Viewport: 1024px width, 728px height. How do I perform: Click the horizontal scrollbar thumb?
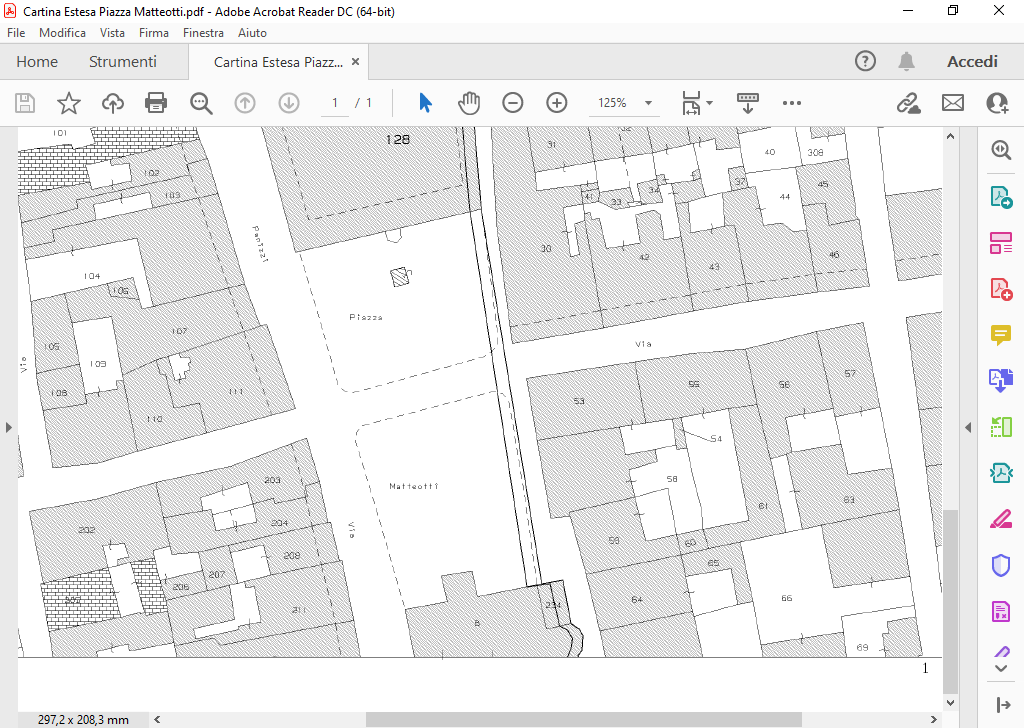[x=583, y=719]
